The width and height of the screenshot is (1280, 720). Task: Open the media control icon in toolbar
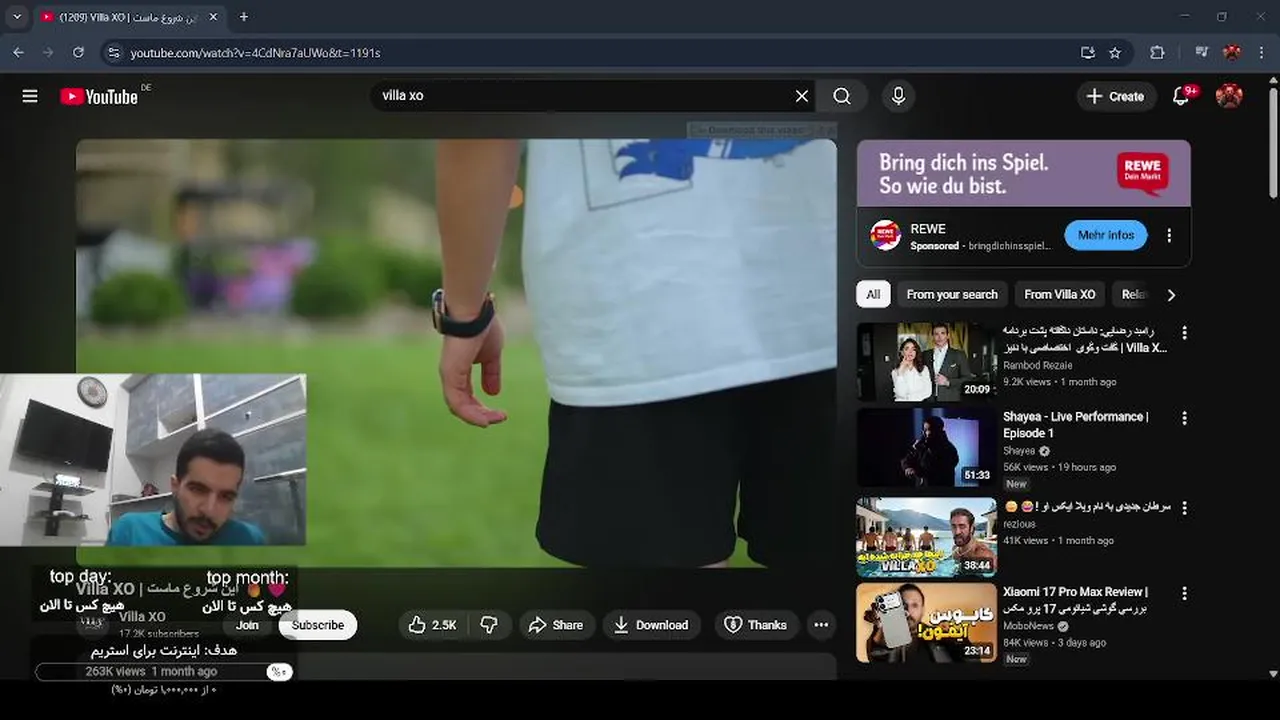point(1202,53)
